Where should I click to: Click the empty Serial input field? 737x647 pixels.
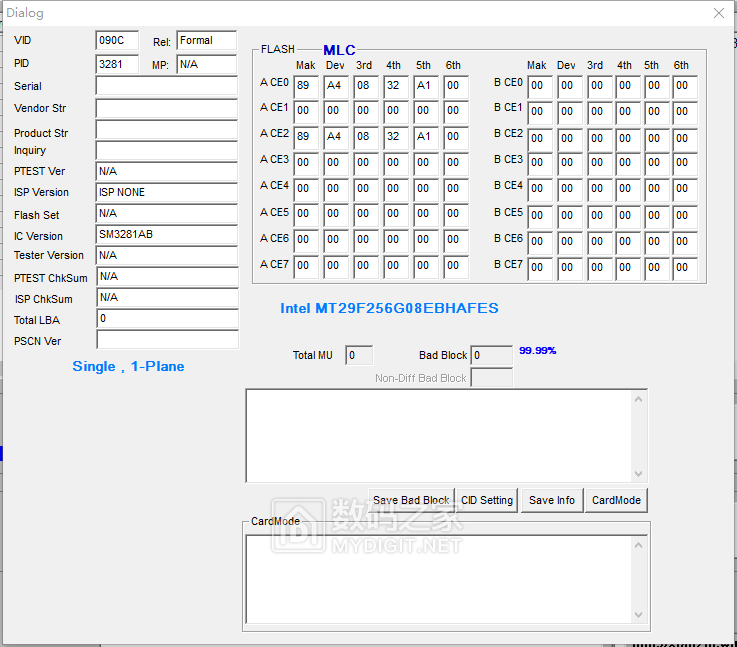point(166,86)
